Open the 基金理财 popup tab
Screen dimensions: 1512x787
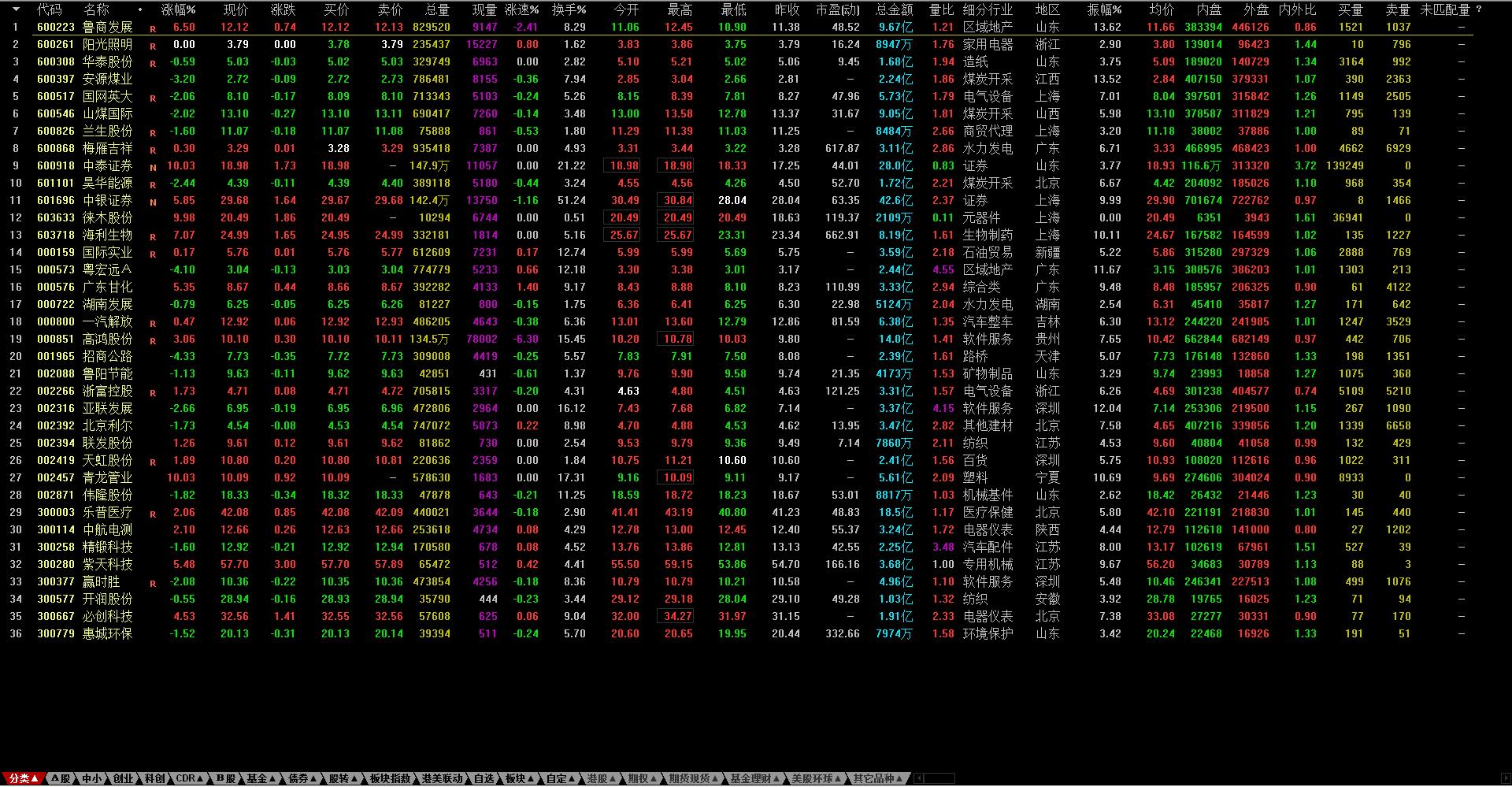754,778
